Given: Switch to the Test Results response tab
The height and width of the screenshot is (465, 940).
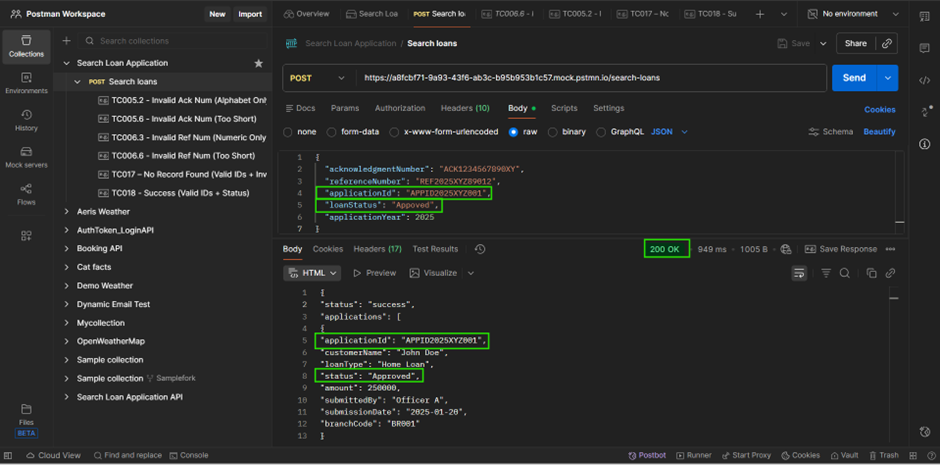Looking at the screenshot, I should (x=435, y=249).
